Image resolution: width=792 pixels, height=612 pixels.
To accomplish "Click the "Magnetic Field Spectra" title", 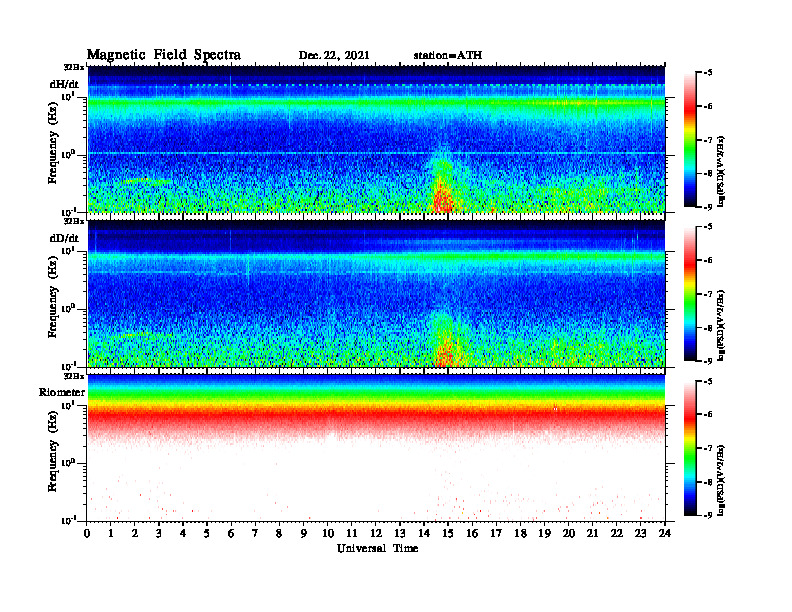I will (x=164, y=55).
